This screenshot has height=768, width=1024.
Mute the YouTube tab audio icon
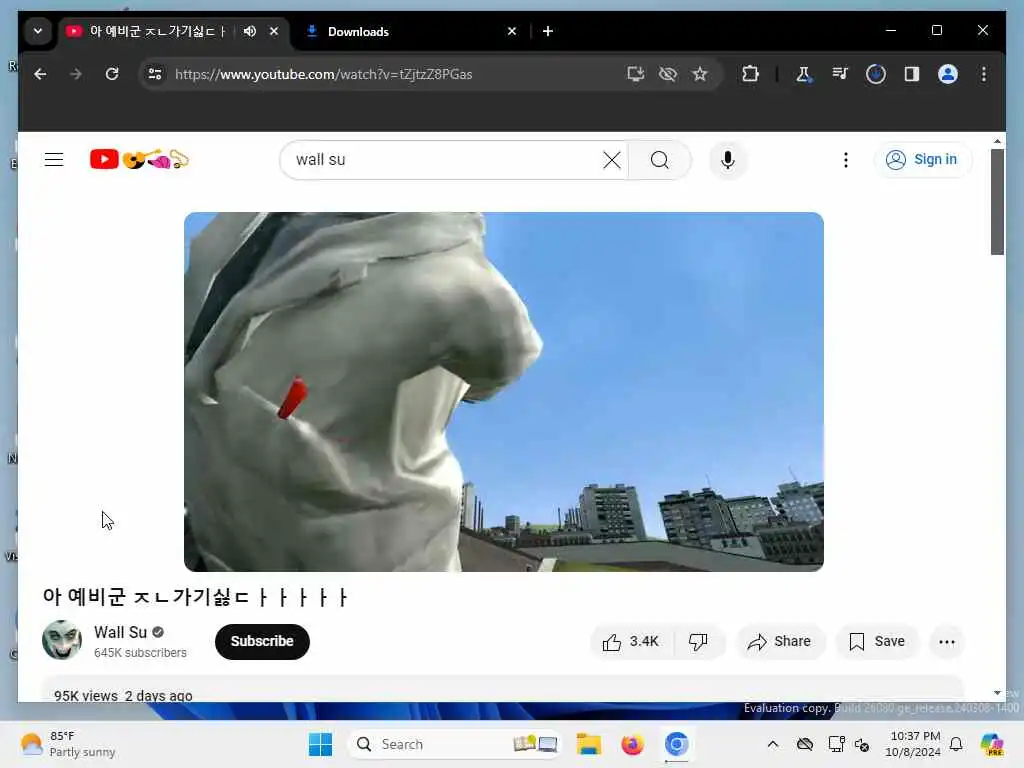[249, 31]
